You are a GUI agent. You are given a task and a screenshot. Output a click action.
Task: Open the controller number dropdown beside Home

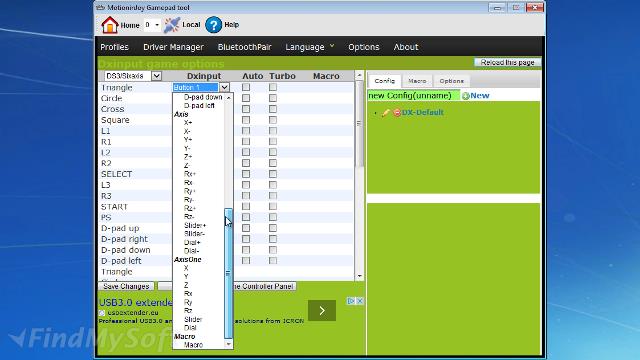[x=152, y=25]
